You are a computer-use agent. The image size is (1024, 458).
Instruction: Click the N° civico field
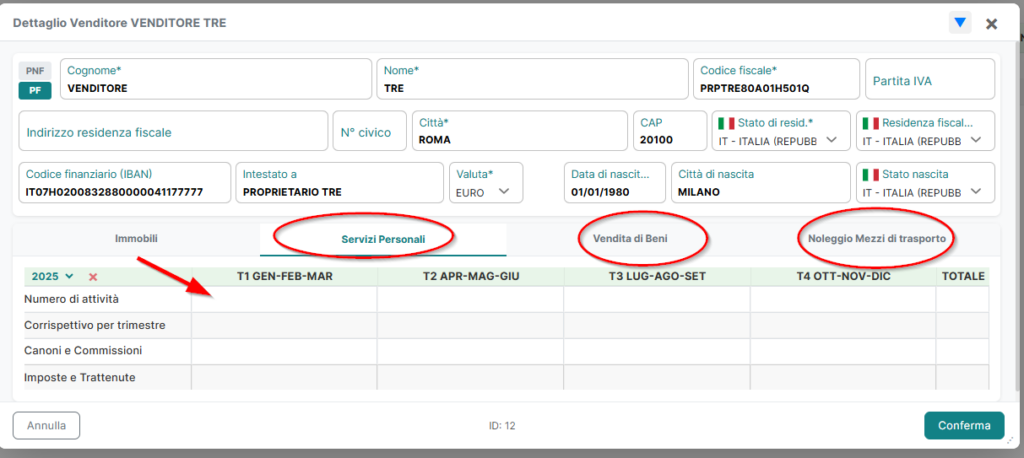(370, 131)
